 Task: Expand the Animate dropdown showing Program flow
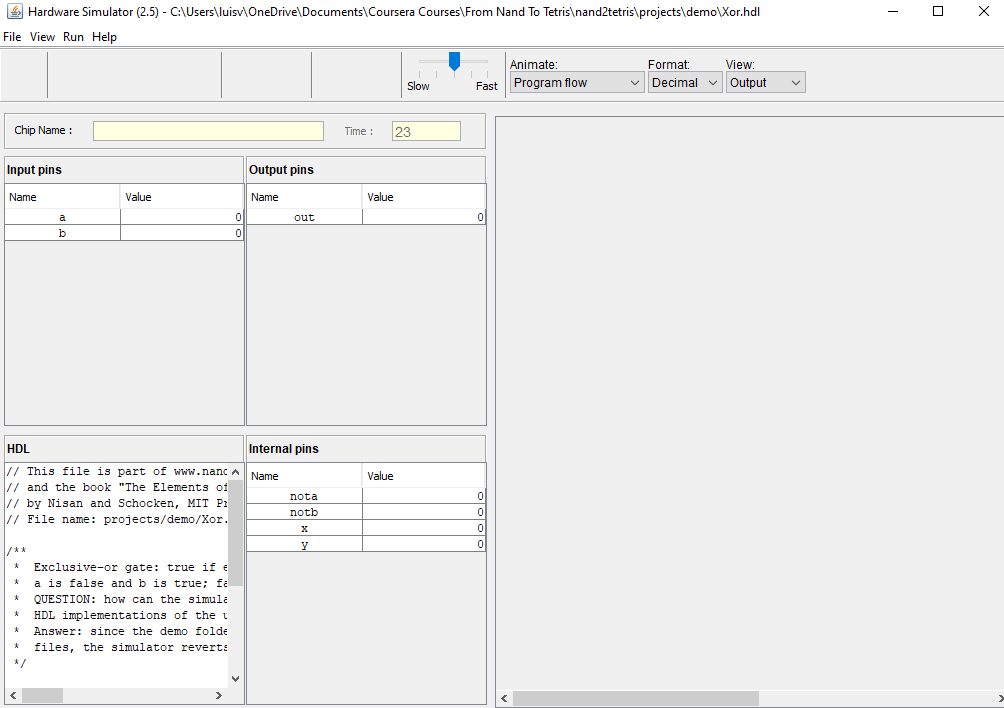click(x=577, y=83)
